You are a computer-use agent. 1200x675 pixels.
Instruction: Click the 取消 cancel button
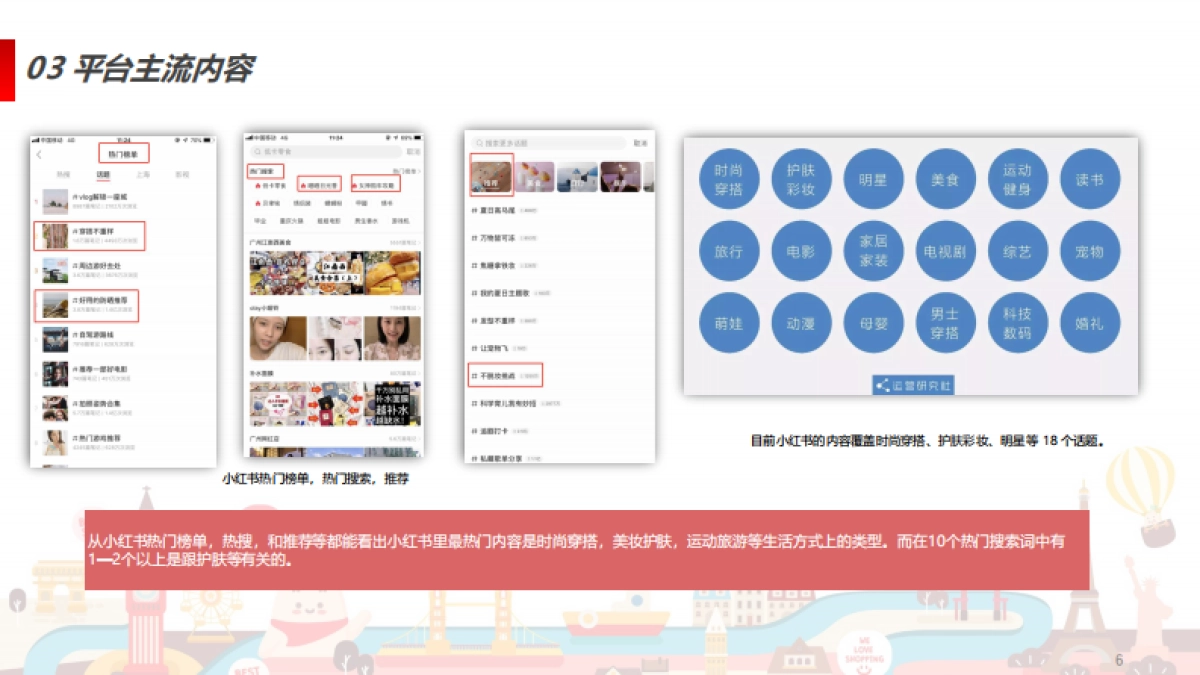pyautogui.click(x=642, y=142)
